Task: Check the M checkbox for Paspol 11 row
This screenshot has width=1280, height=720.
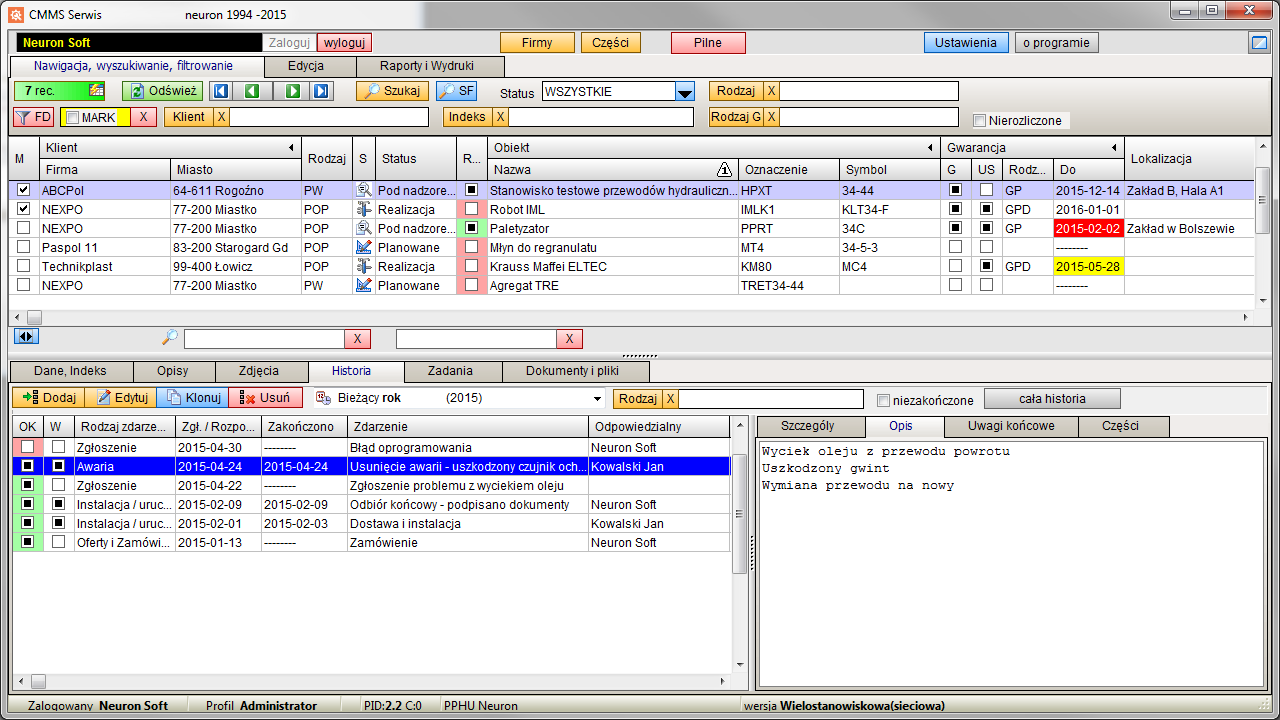Action: click(x=24, y=247)
